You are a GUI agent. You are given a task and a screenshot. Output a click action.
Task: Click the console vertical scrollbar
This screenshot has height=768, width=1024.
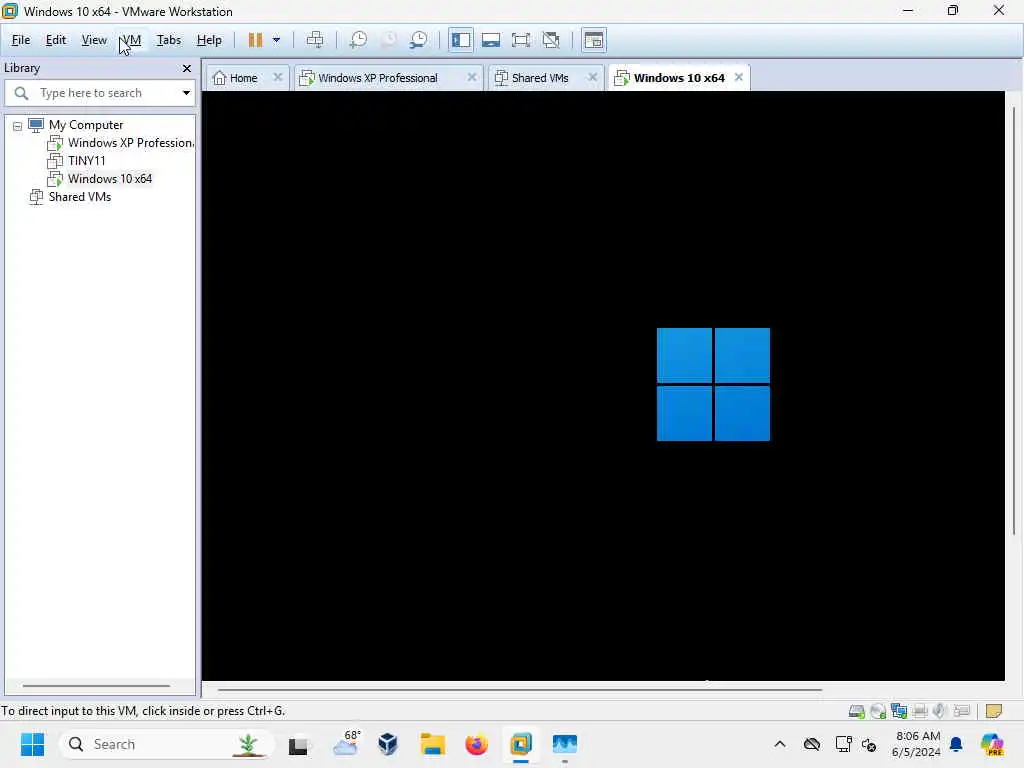(x=1014, y=320)
